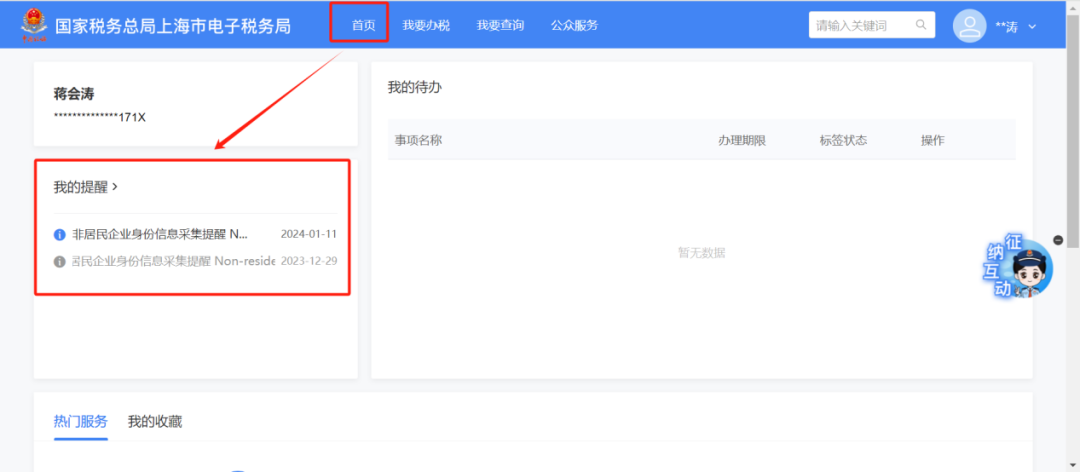Click the 暂无数据 placeholder text
The width and height of the screenshot is (1080, 472).
tap(701, 253)
